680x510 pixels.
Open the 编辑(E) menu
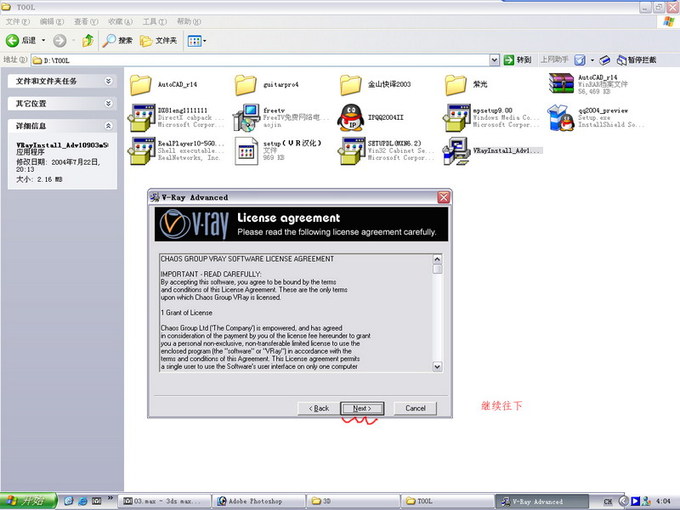(x=52, y=21)
